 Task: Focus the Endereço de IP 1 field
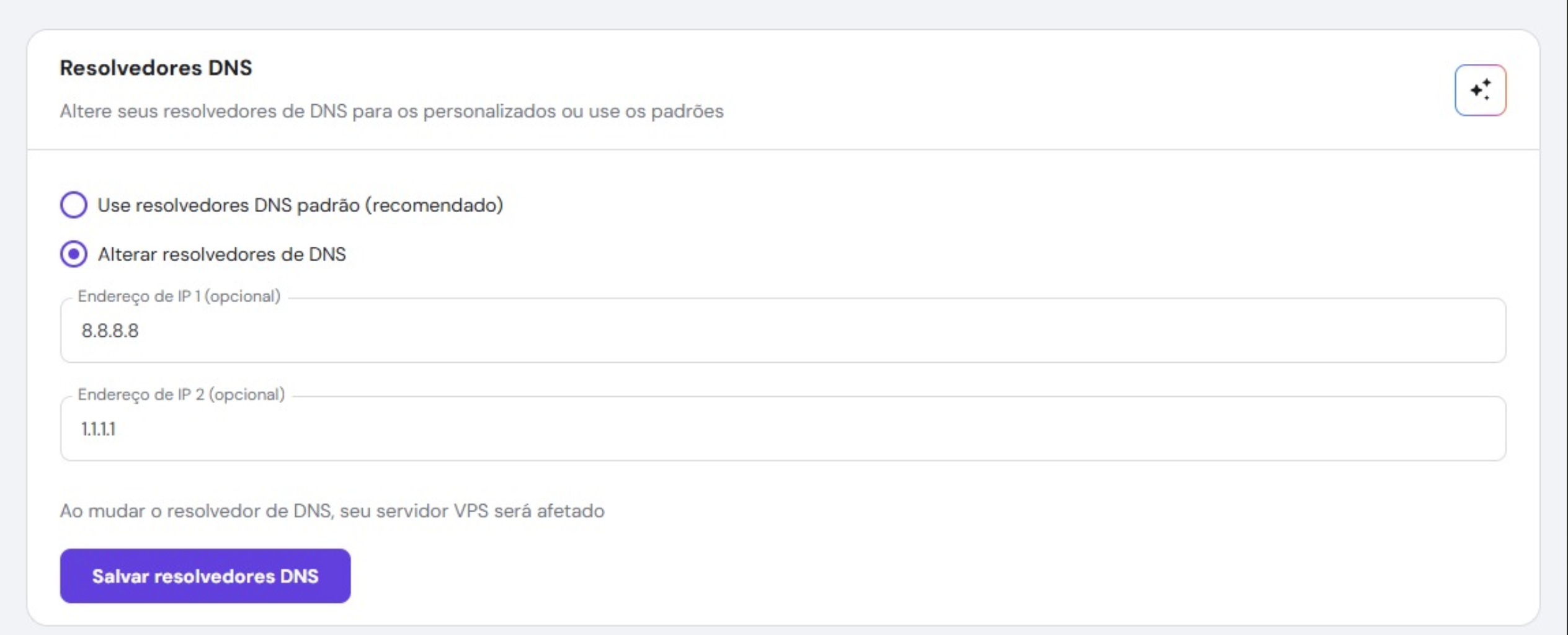point(782,331)
